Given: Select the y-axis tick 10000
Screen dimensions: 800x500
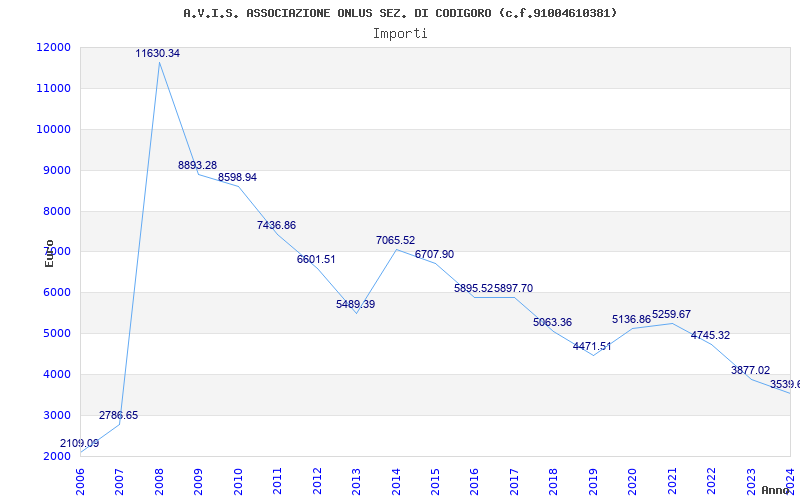Looking at the screenshot, I should [53, 129].
